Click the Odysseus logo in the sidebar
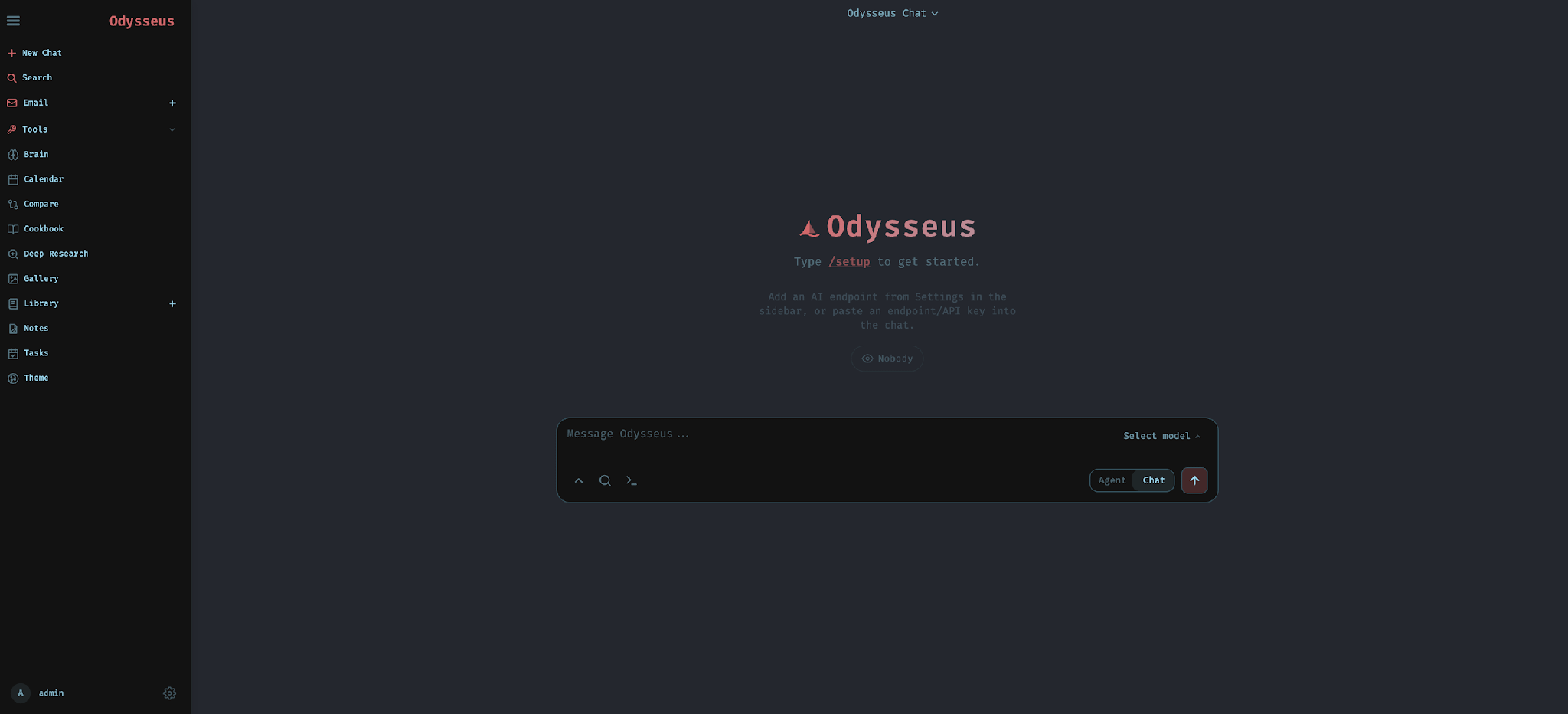1568x714 pixels. pos(142,21)
